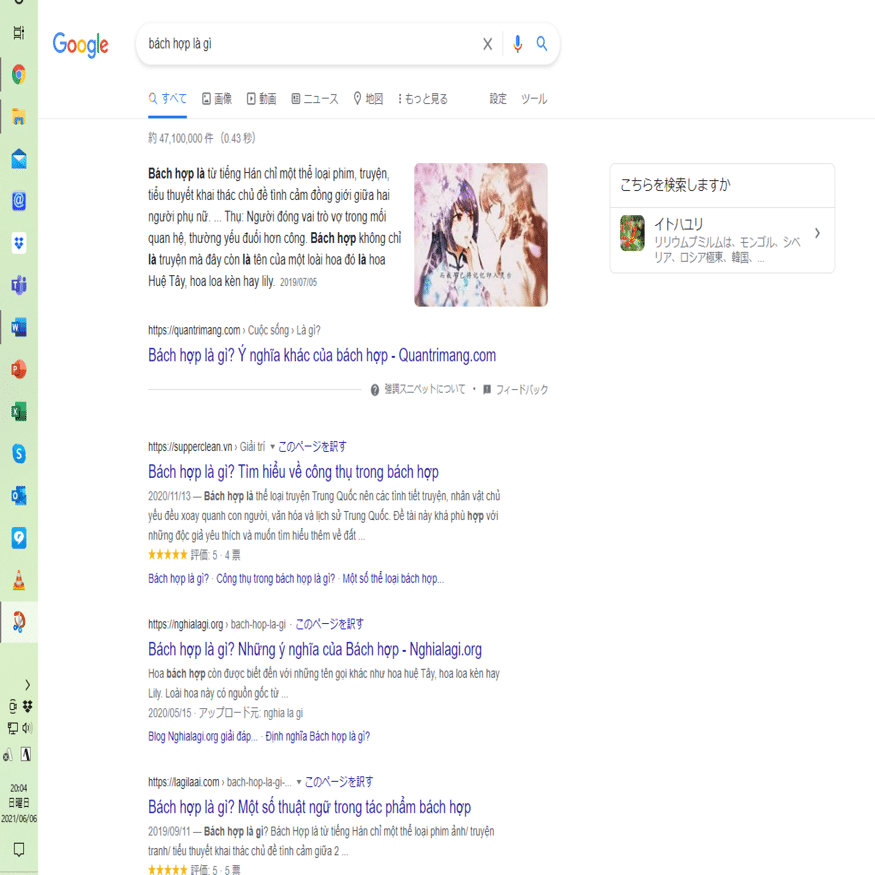Open the notification center icon
The width and height of the screenshot is (875, 875).
18,849
